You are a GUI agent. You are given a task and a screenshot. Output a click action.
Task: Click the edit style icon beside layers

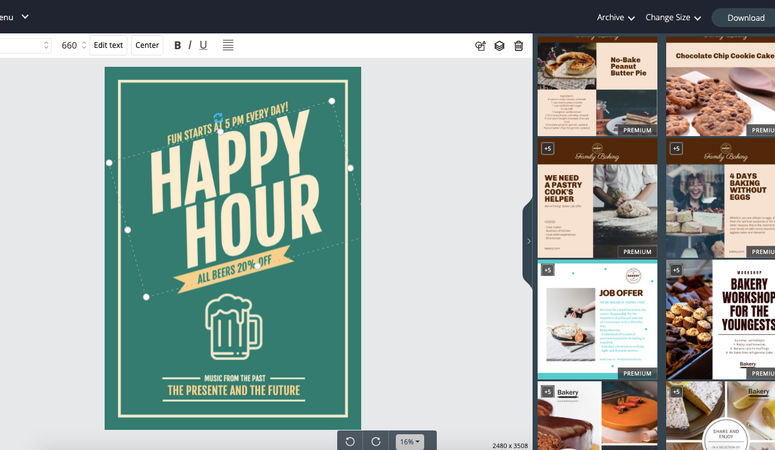click(x=480, y=45)
